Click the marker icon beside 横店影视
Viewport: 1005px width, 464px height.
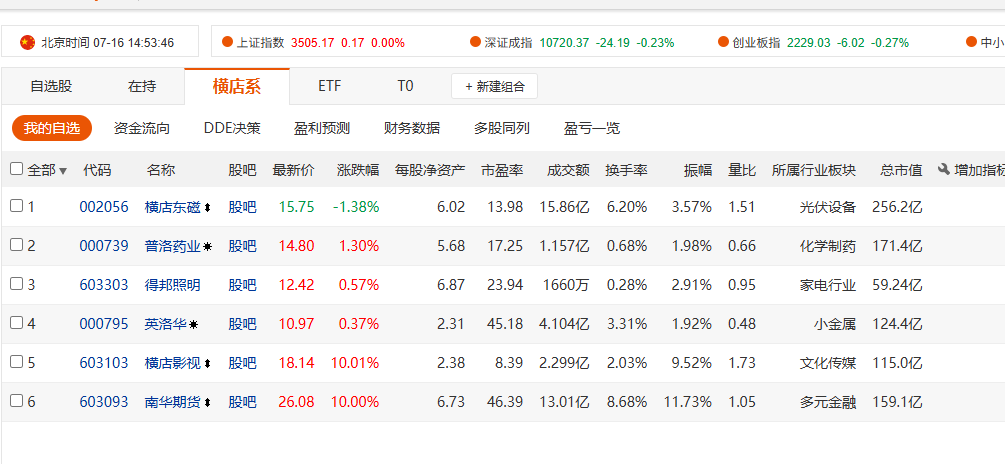207,364
